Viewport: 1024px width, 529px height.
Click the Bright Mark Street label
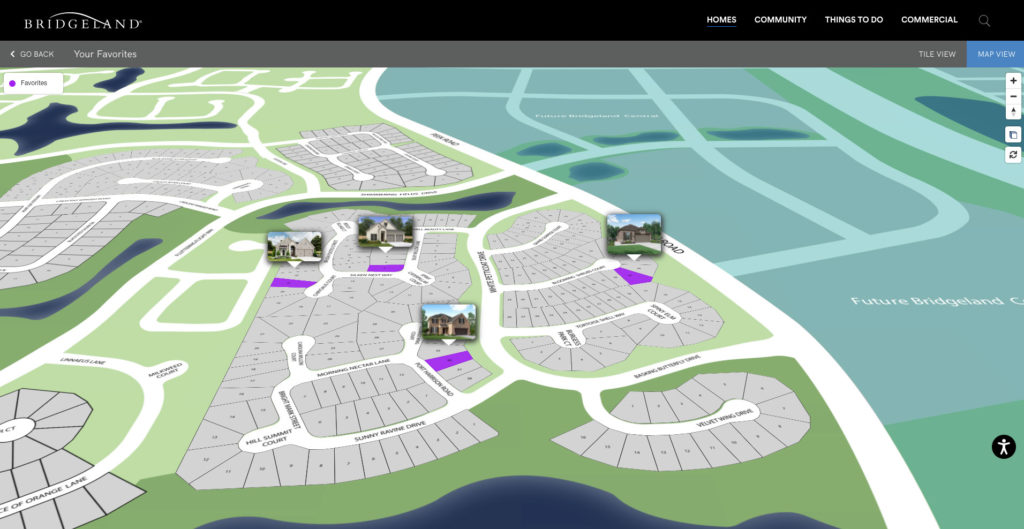pos(289,410)
